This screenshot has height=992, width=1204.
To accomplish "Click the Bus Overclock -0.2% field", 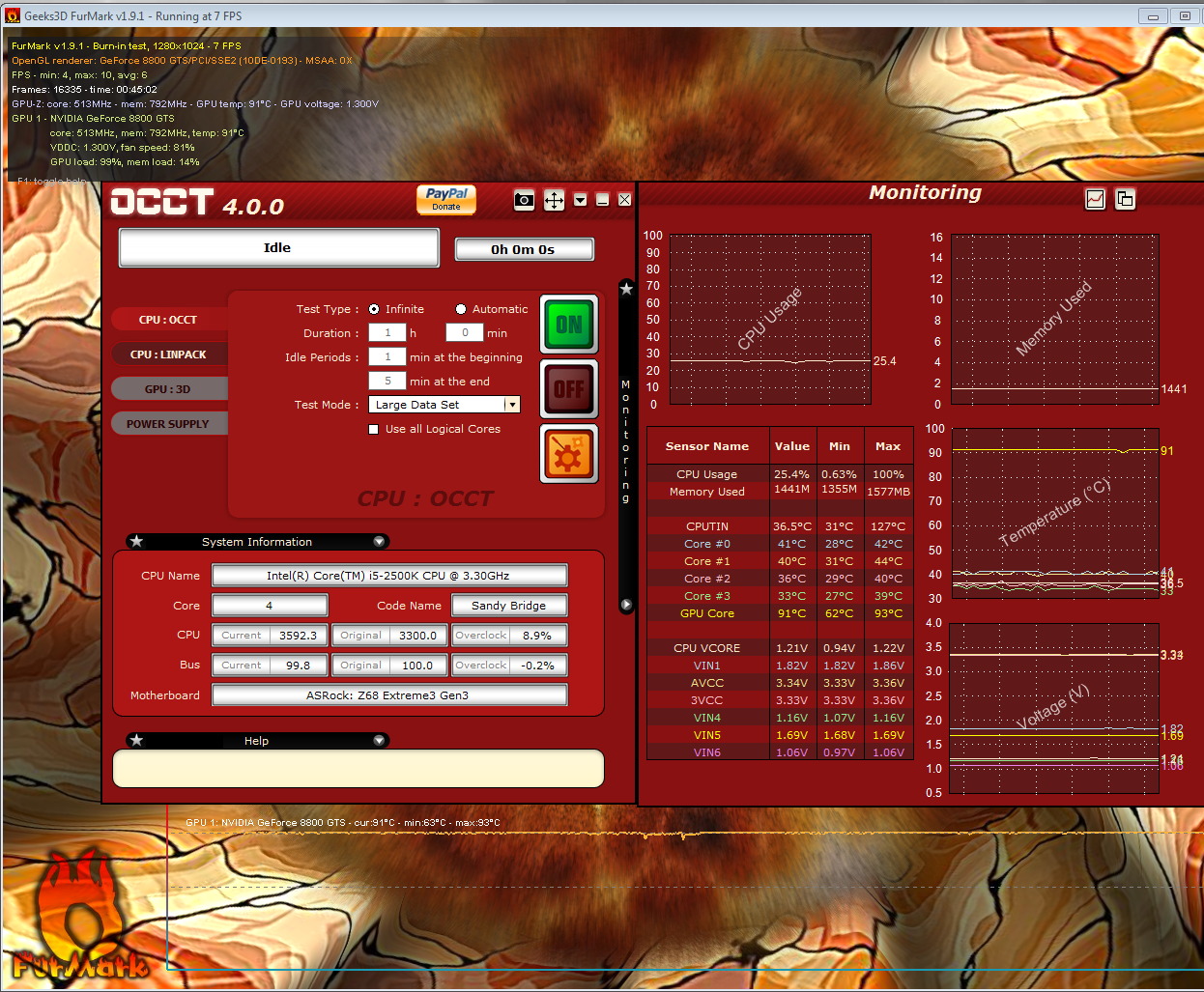I will (x=509, y=666).
